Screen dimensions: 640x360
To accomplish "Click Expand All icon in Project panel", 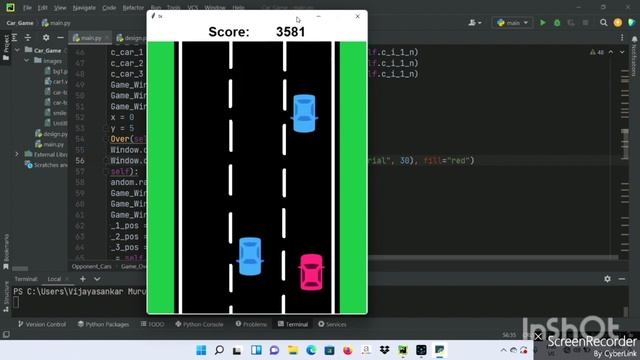I will (x=14, y=38).
